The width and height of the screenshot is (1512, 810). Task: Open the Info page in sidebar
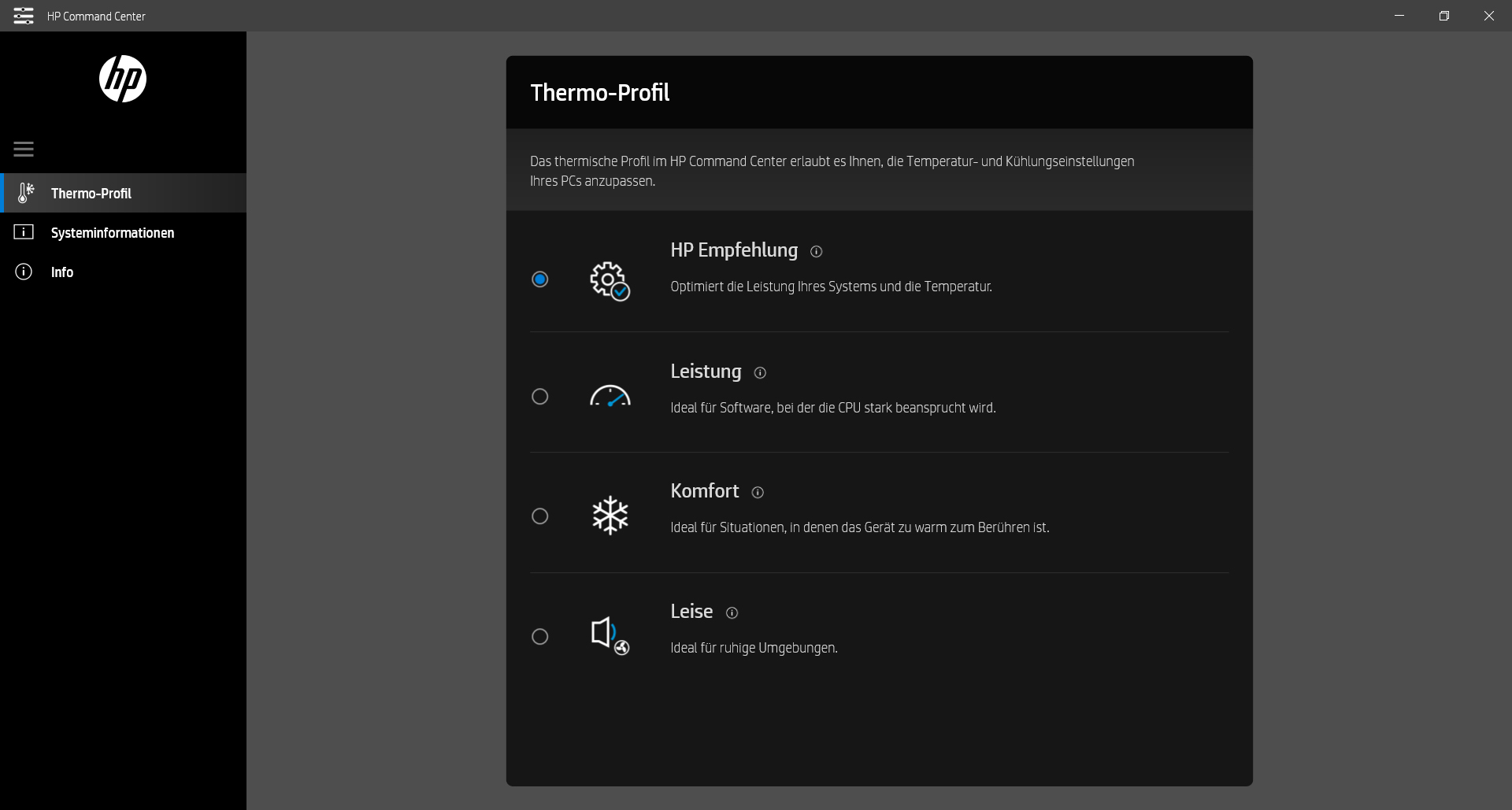point(61,272)
